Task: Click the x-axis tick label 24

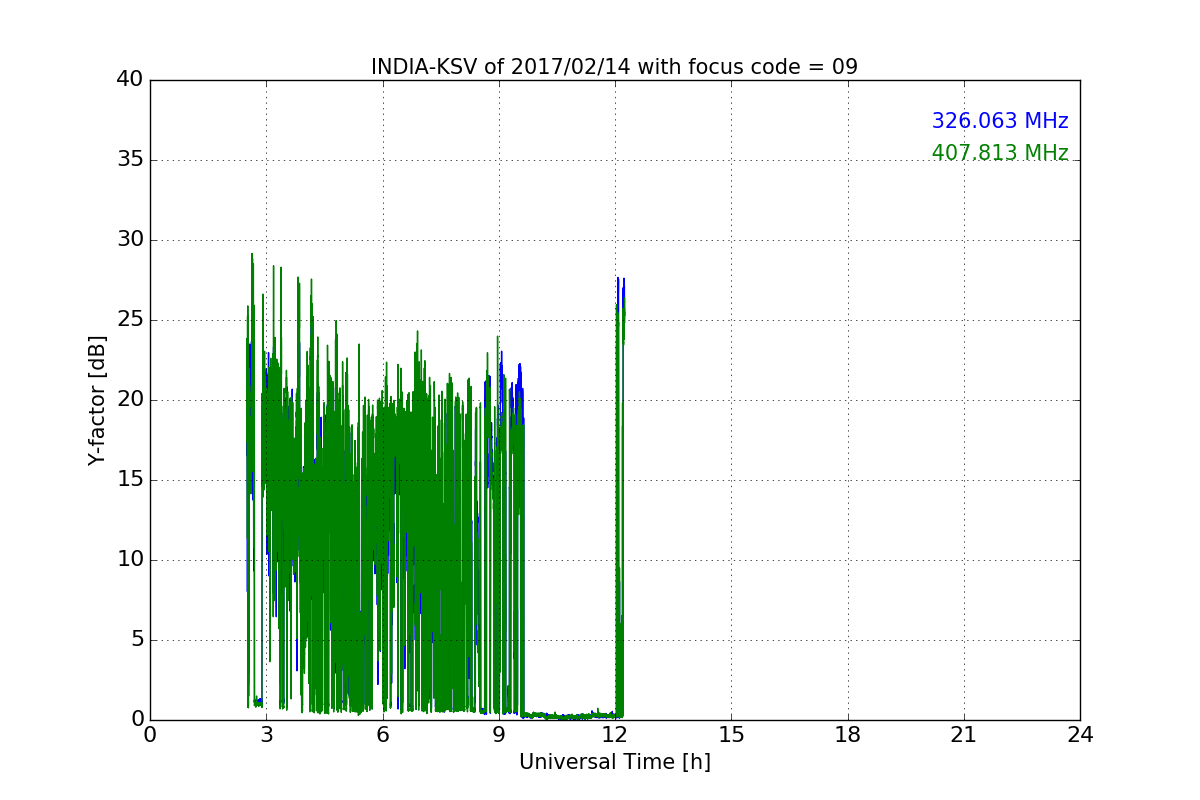Action: [x=1080, y=735]
